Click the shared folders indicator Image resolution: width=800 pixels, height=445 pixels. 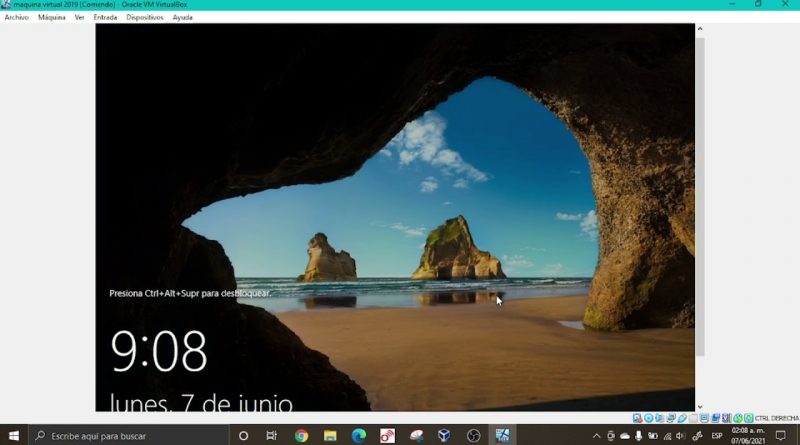[693, 418]
